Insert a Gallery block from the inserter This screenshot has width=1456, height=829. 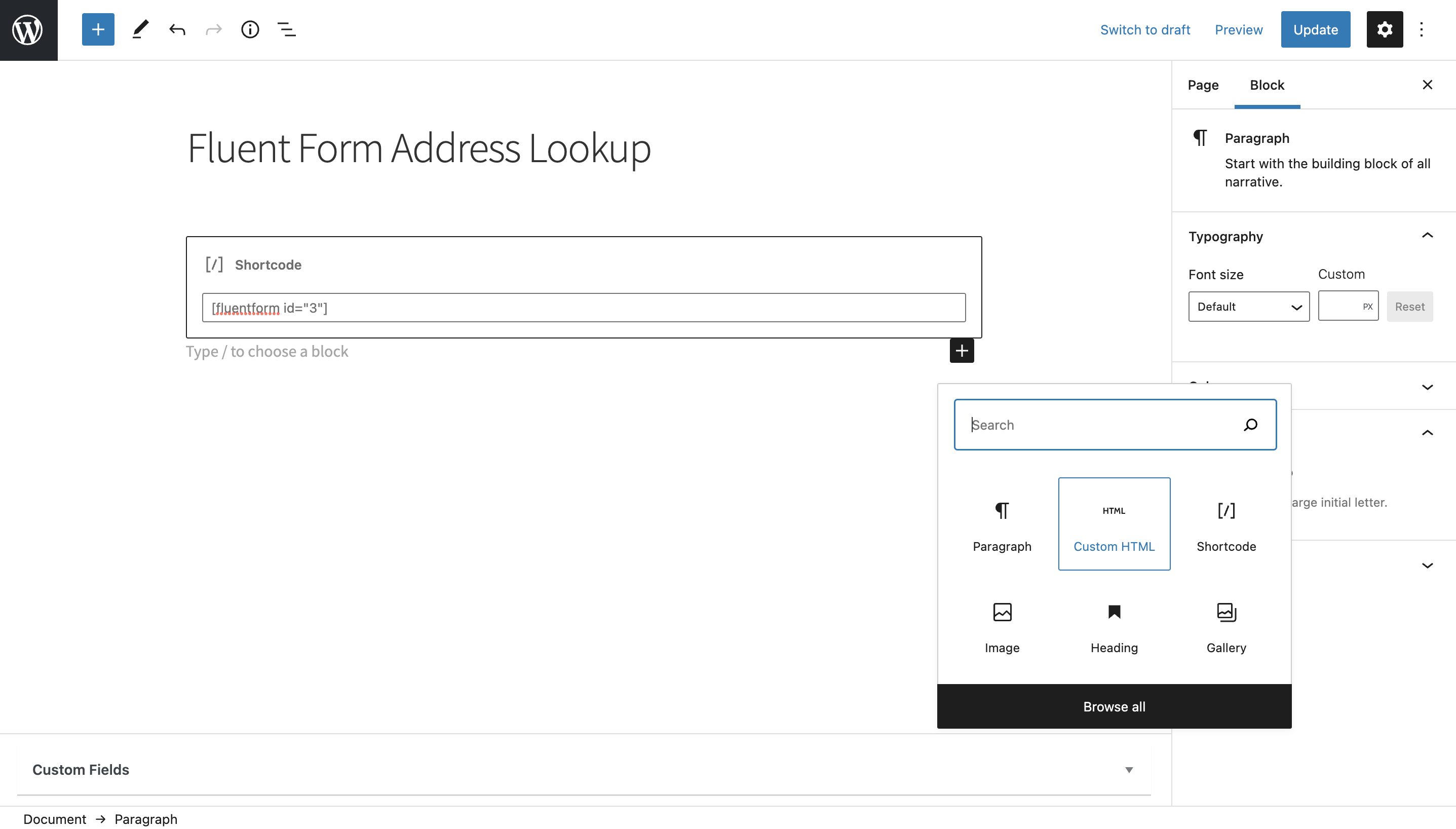1225,626
